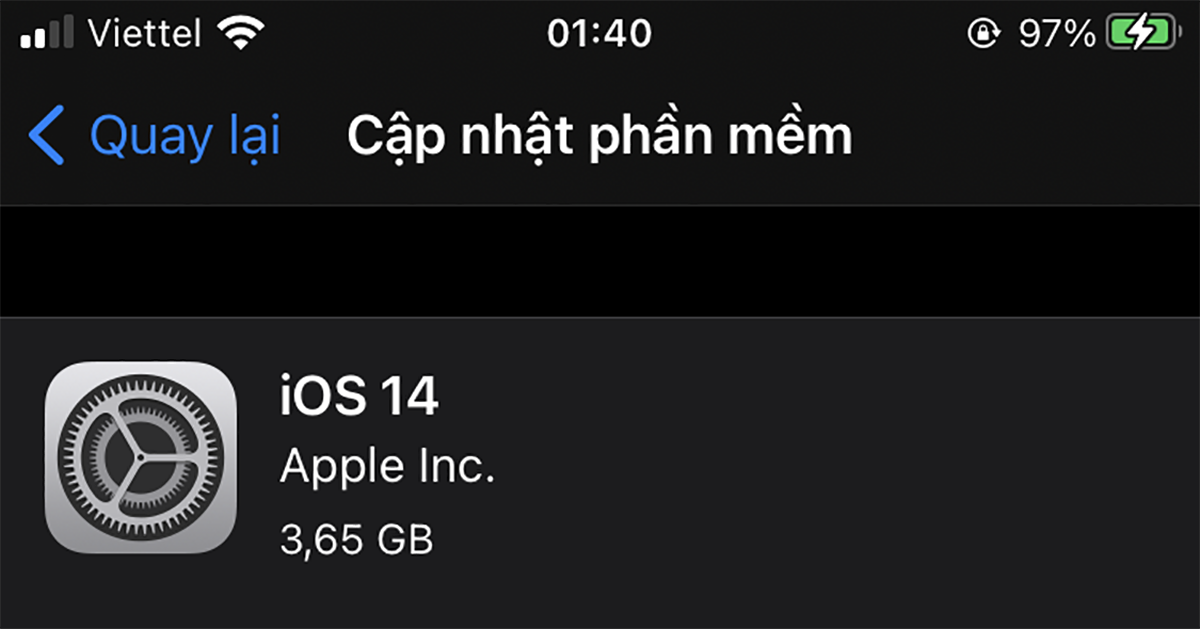Tap the cellular signal bars
1200x629 pixels.
[x=46, y=36]
